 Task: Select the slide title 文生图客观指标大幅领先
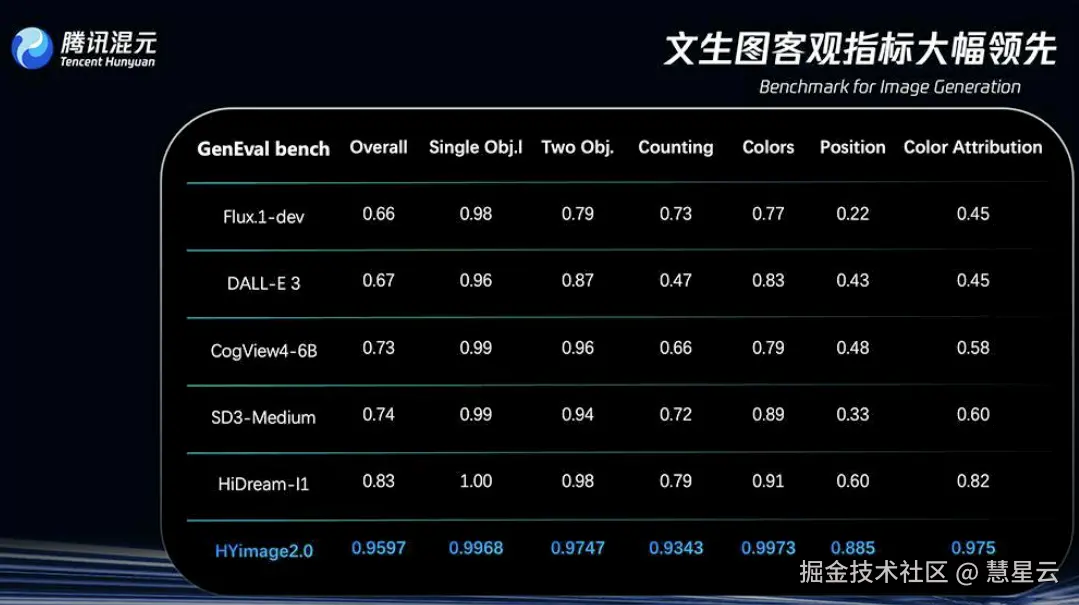[859, 49]
